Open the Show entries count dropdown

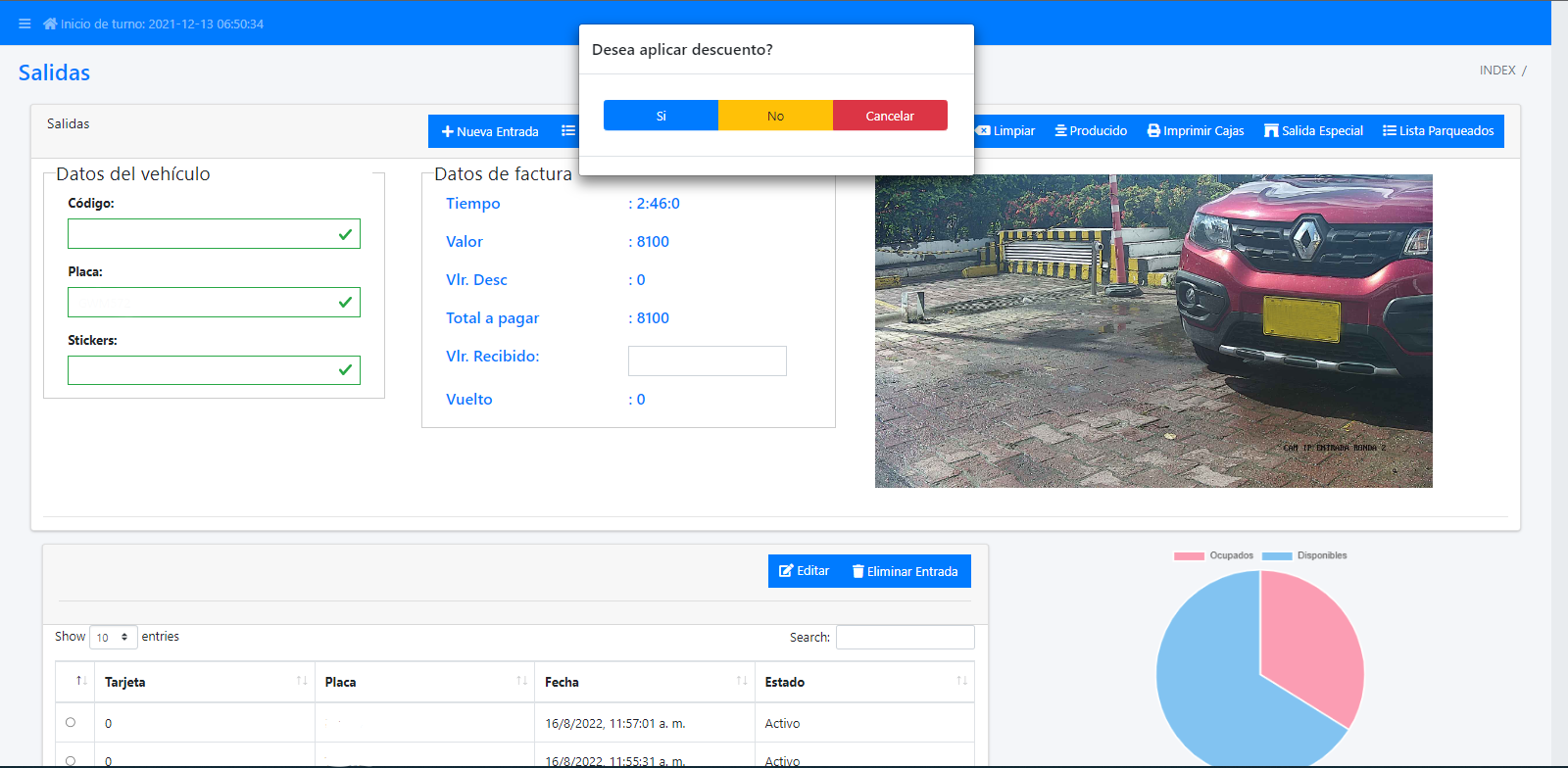[x=113, y=638]
